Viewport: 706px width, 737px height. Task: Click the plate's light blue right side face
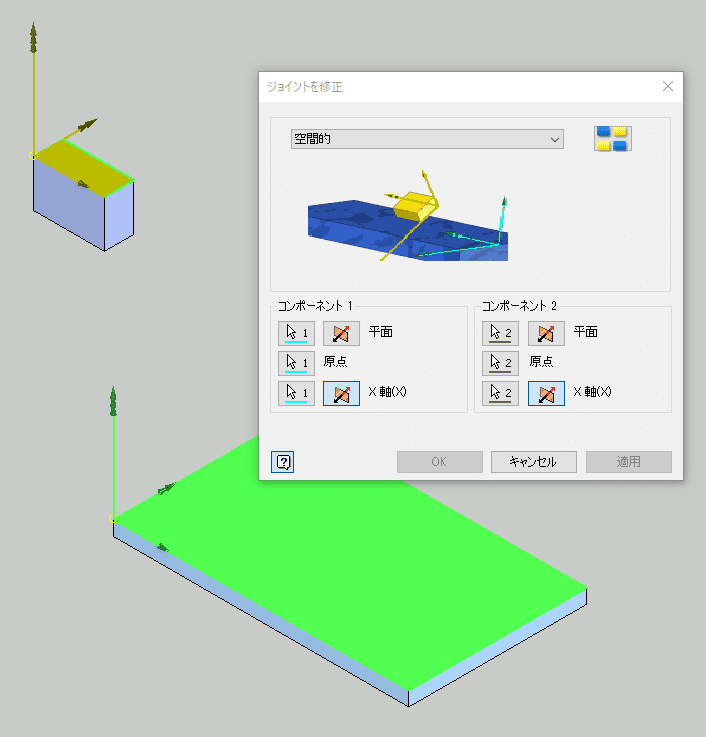pos(497,648)
